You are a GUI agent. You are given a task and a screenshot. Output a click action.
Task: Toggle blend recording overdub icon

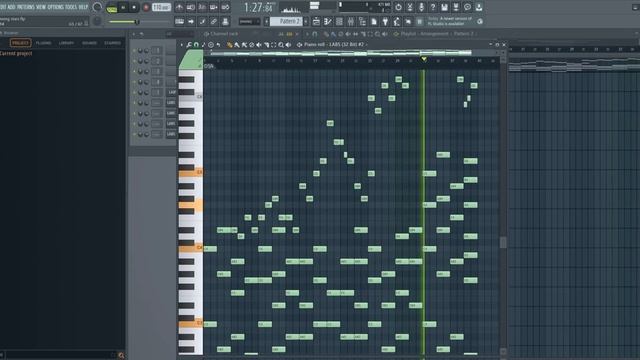[213, 7]
